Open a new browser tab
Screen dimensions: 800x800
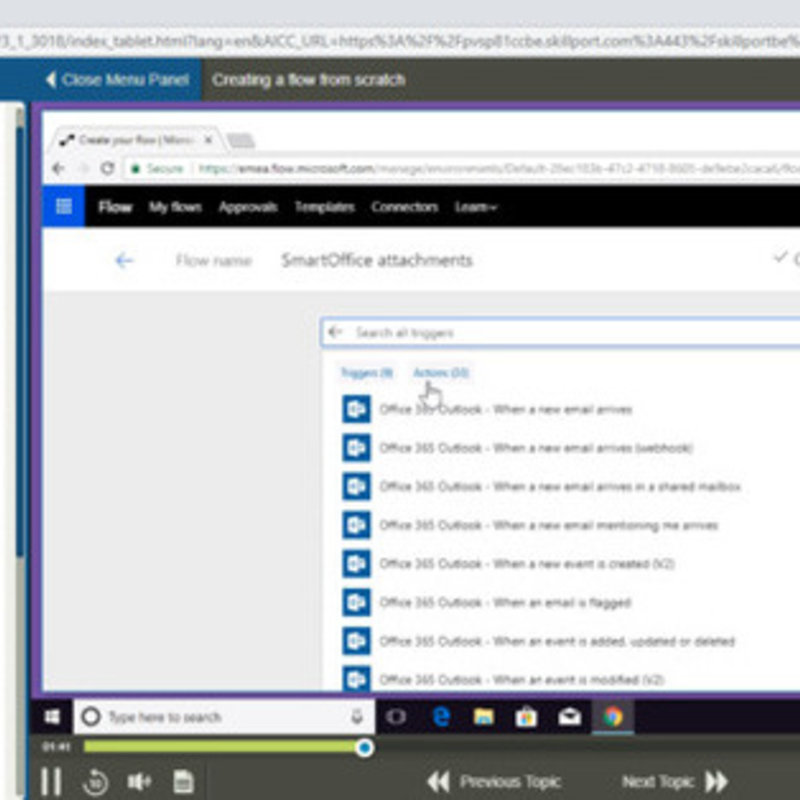tap(241, 140)
